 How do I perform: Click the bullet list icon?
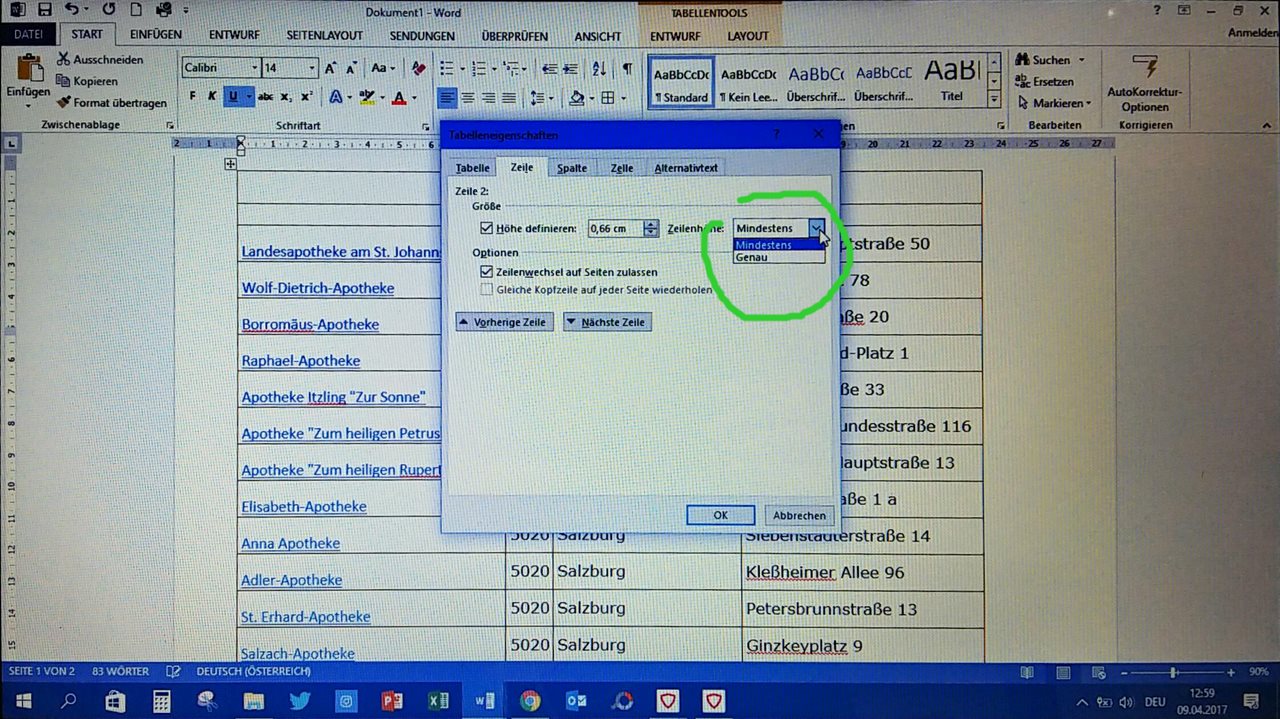(x=446, y=68)
